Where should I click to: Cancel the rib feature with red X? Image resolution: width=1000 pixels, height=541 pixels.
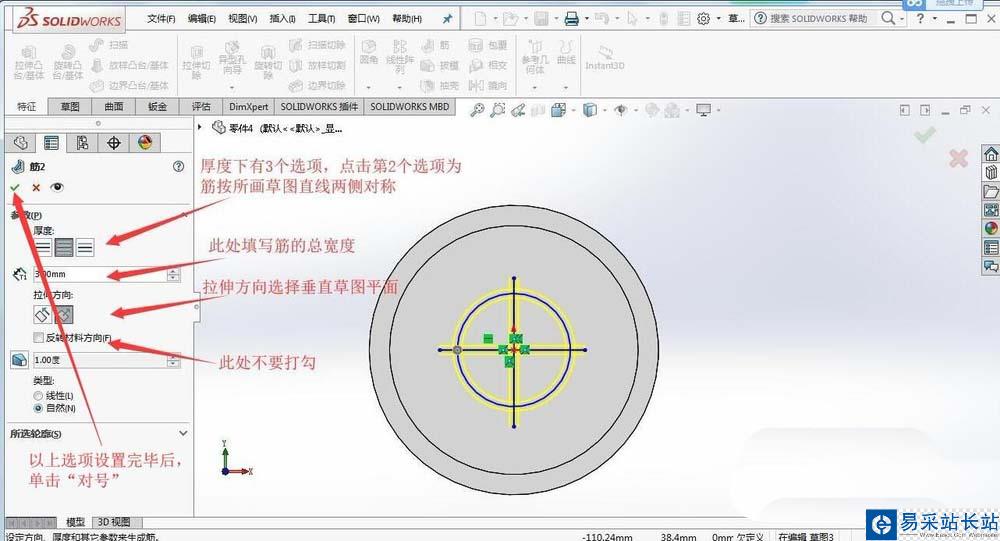click(36, 187)
